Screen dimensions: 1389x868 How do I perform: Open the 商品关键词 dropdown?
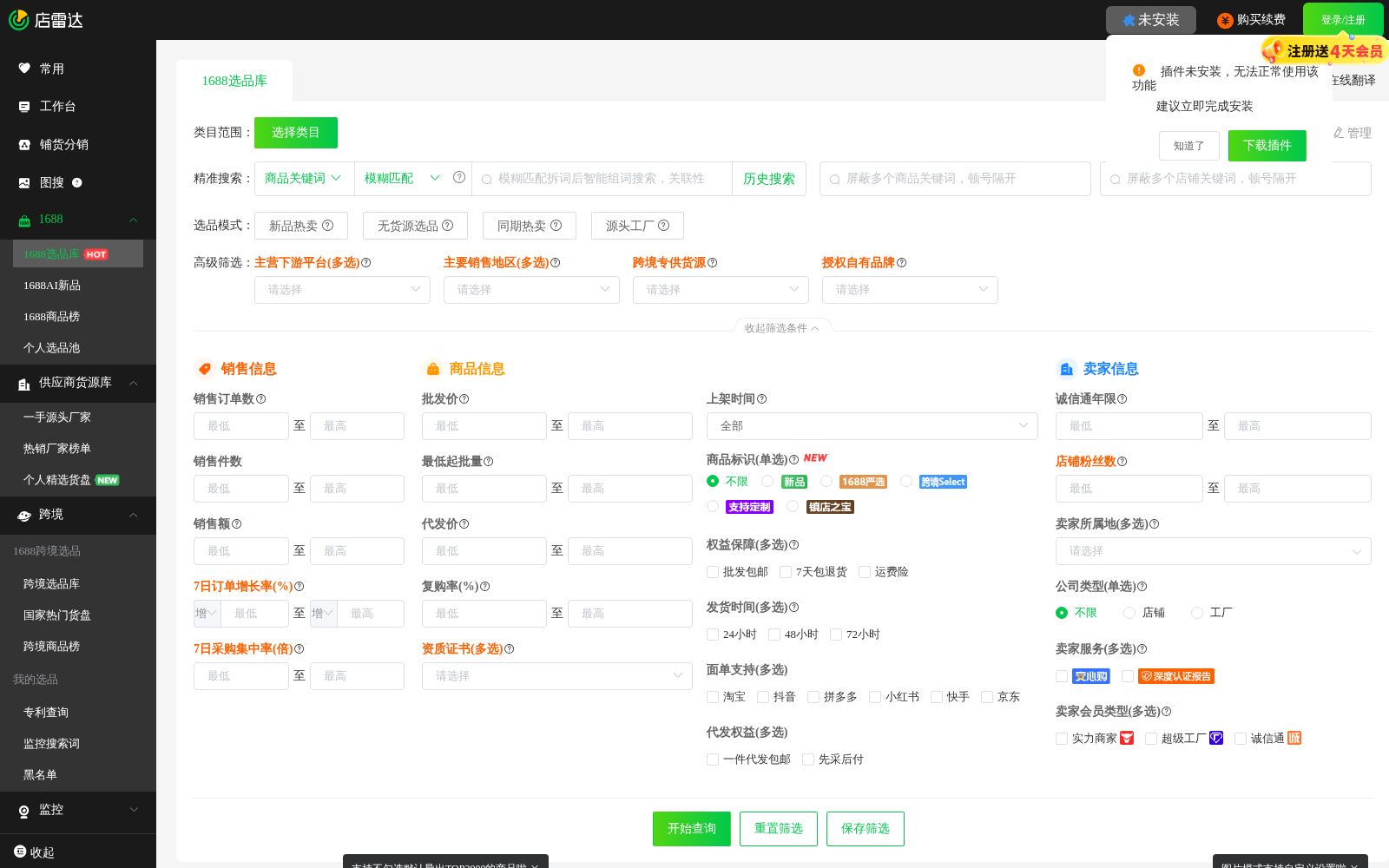click(304, 179)
